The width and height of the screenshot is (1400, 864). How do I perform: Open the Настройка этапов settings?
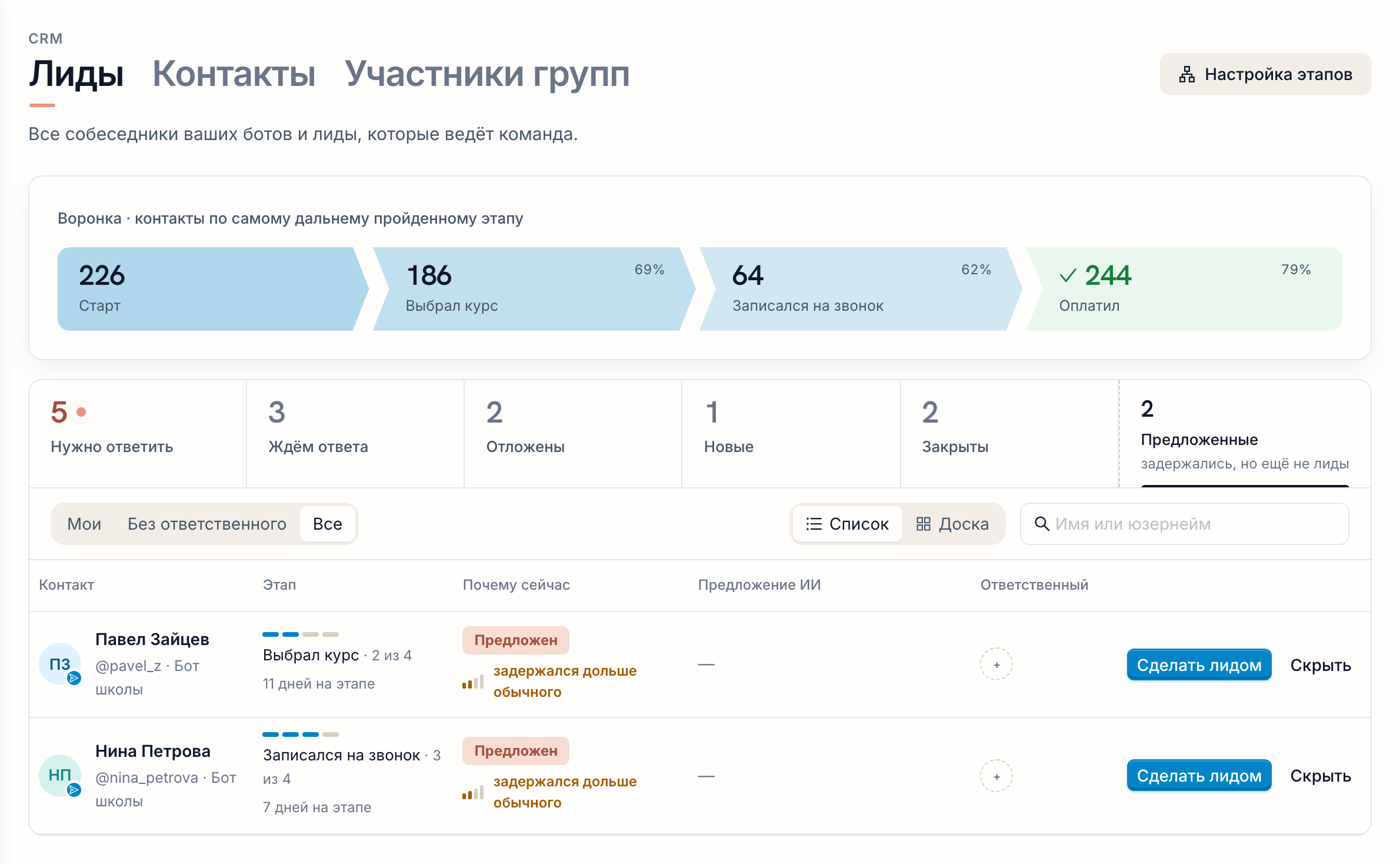coord(1265,74)
